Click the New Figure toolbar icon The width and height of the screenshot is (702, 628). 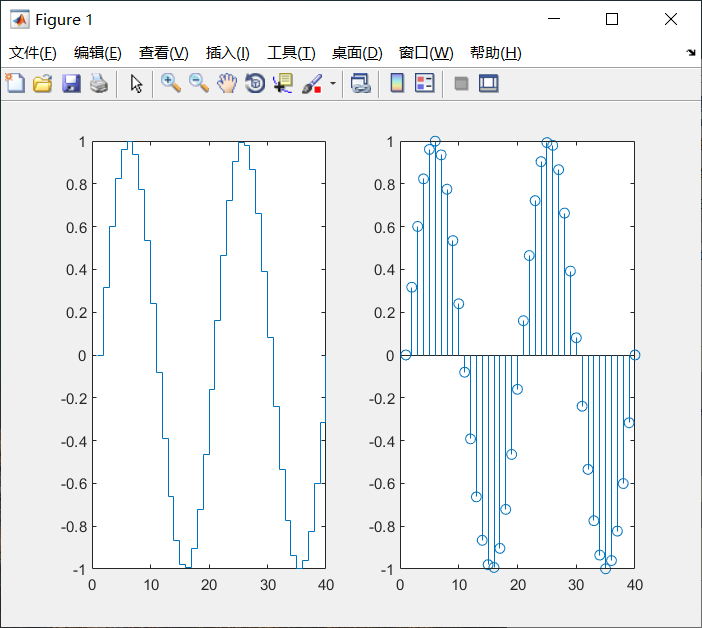click(x=15, y=83)
